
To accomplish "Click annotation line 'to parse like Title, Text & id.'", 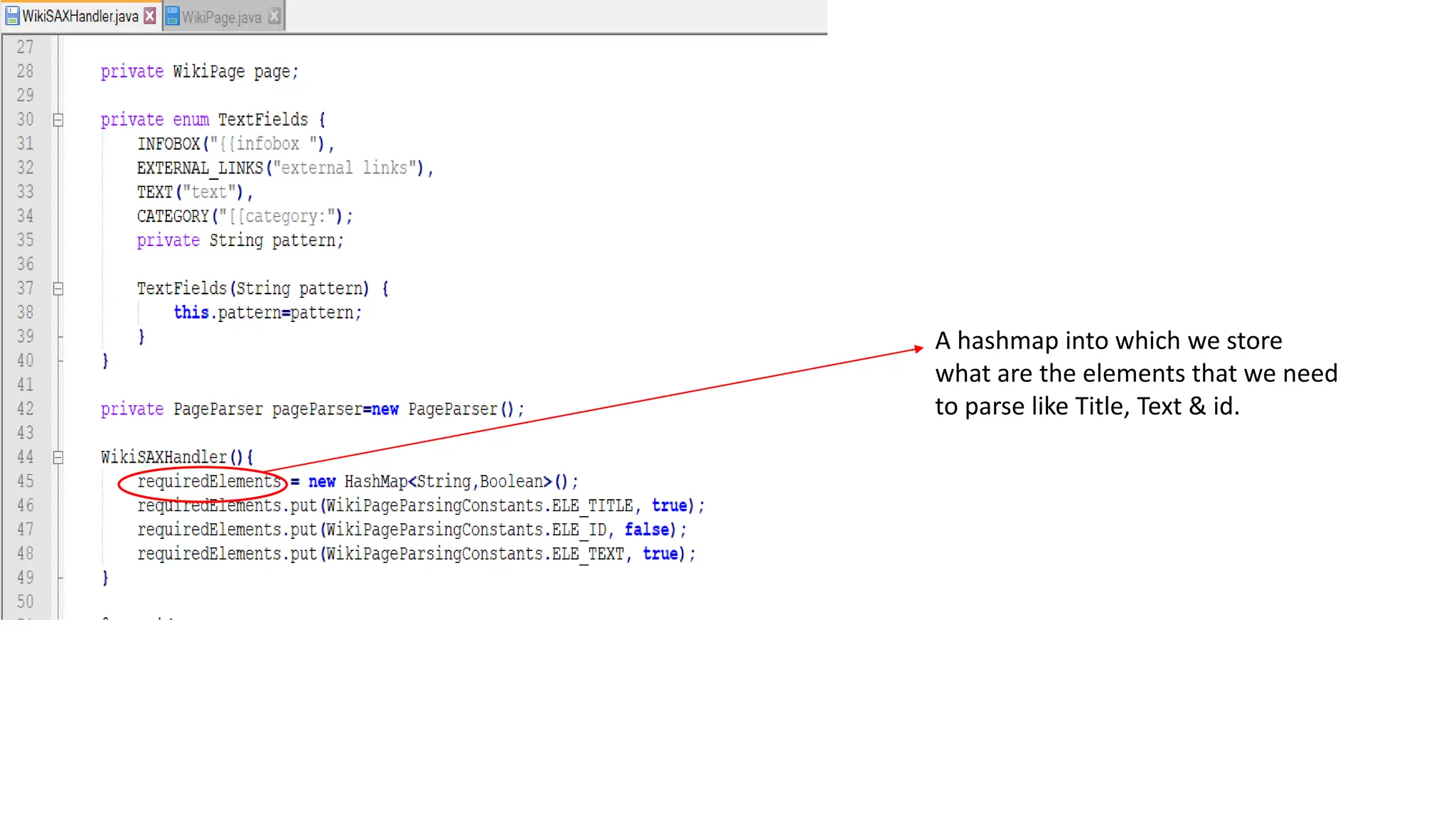I will [x=1087, y=406].
